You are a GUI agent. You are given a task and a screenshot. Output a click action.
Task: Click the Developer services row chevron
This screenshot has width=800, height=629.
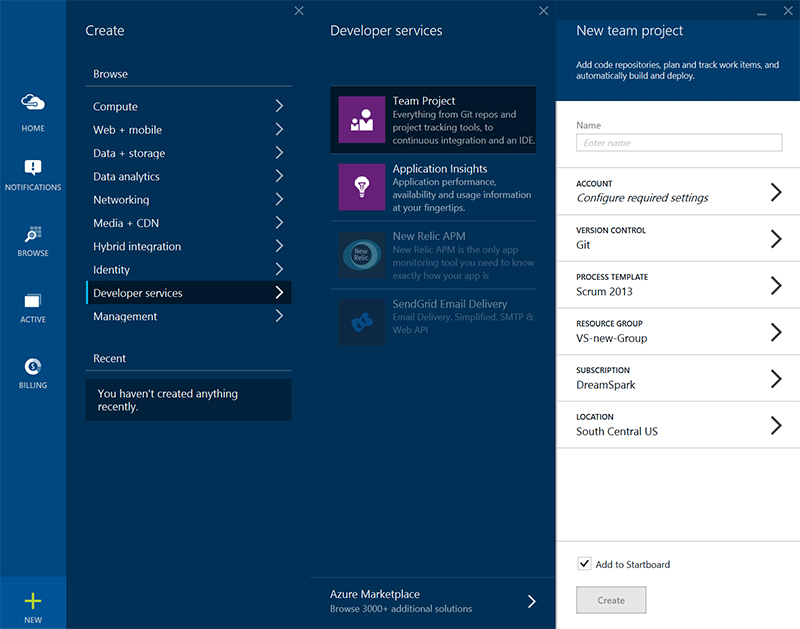[x=279, y=292]
